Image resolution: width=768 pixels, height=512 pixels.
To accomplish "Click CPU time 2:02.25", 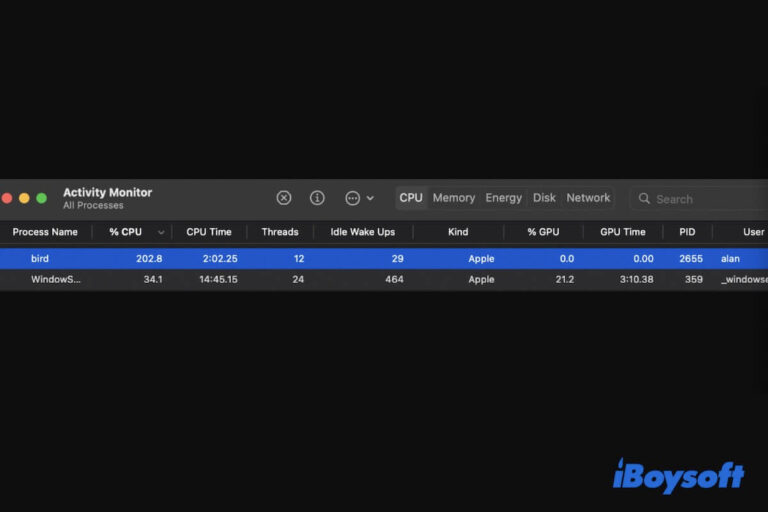I will [220, 258].
